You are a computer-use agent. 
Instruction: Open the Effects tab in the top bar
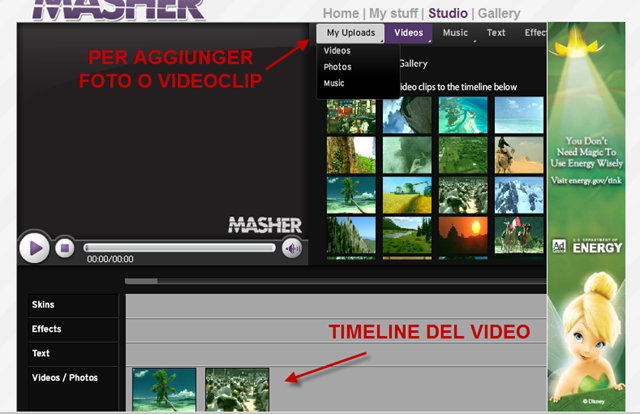point(535,33)
